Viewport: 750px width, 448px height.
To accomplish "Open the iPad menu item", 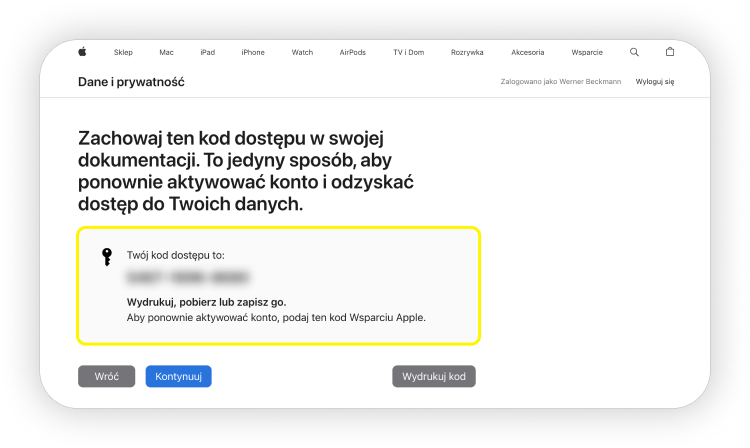I will 208,52.
